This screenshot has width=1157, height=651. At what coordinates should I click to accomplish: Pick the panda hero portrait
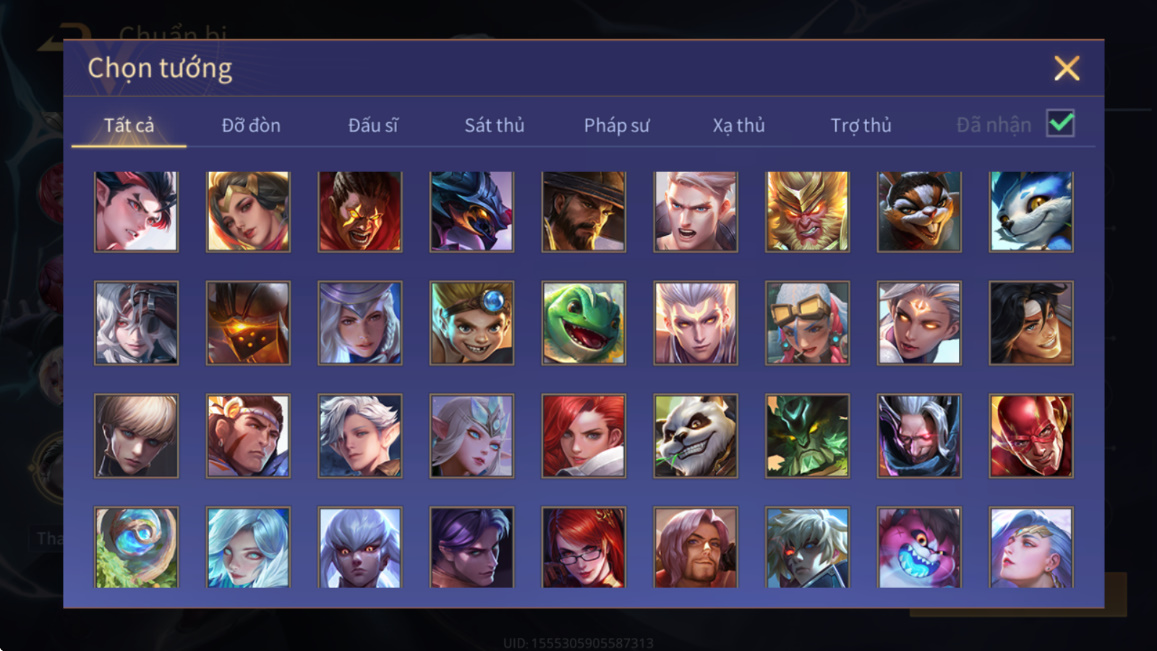[695, 435]
